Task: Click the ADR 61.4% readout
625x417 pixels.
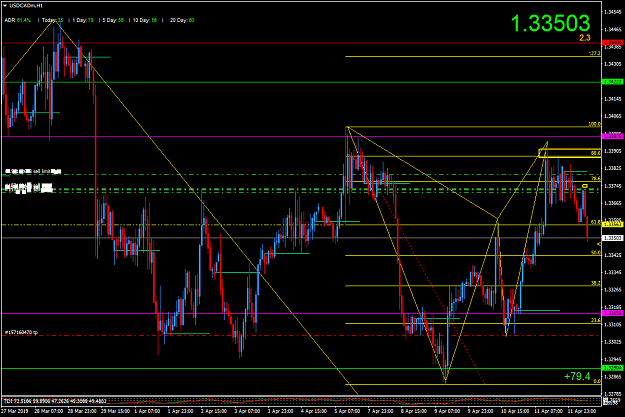Action: [x=18, y=20]
